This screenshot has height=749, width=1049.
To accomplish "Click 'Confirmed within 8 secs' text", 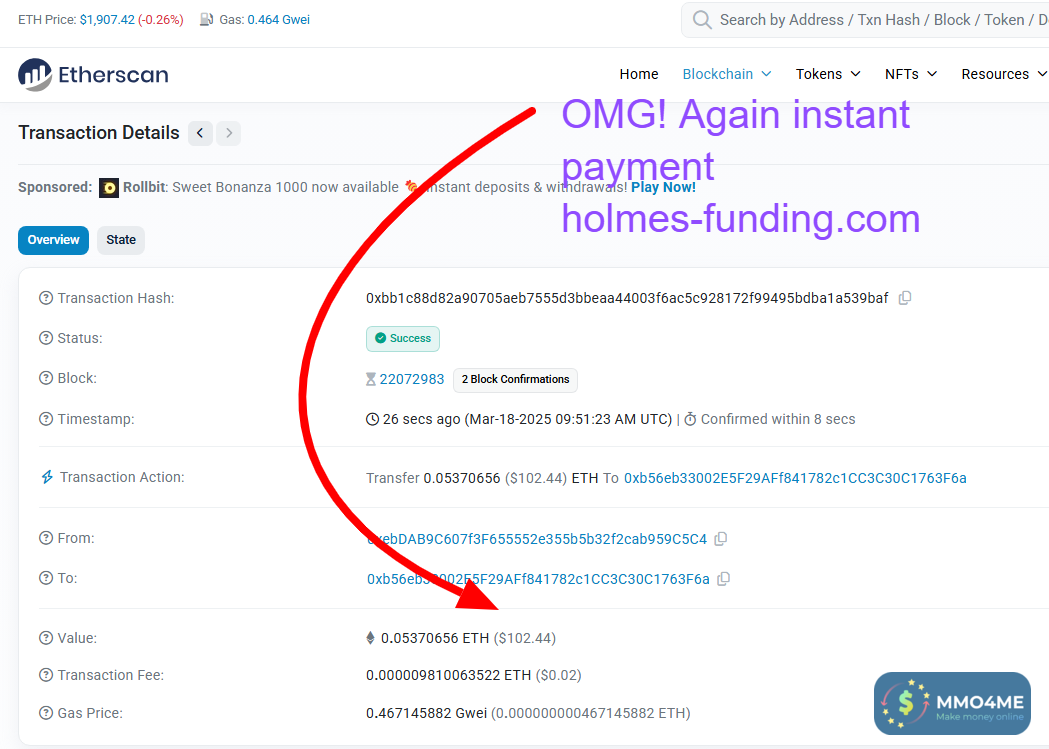I will pos(778,419).
